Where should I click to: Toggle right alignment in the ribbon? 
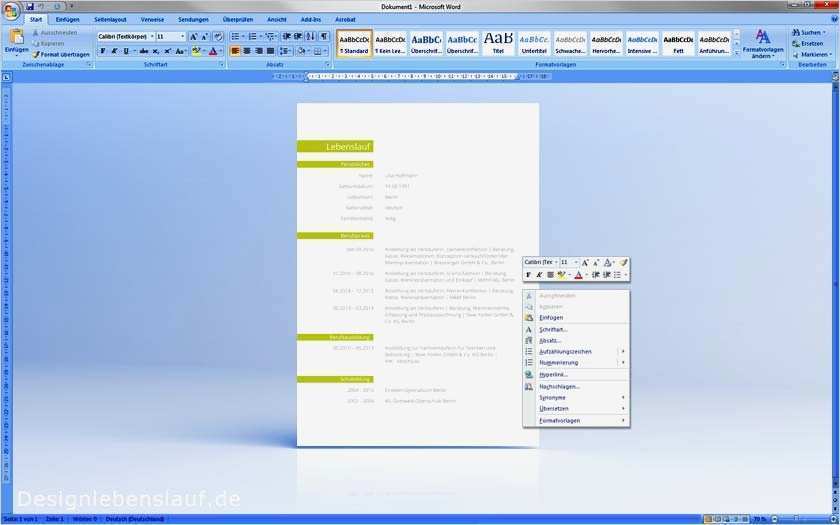click(259, 51)
